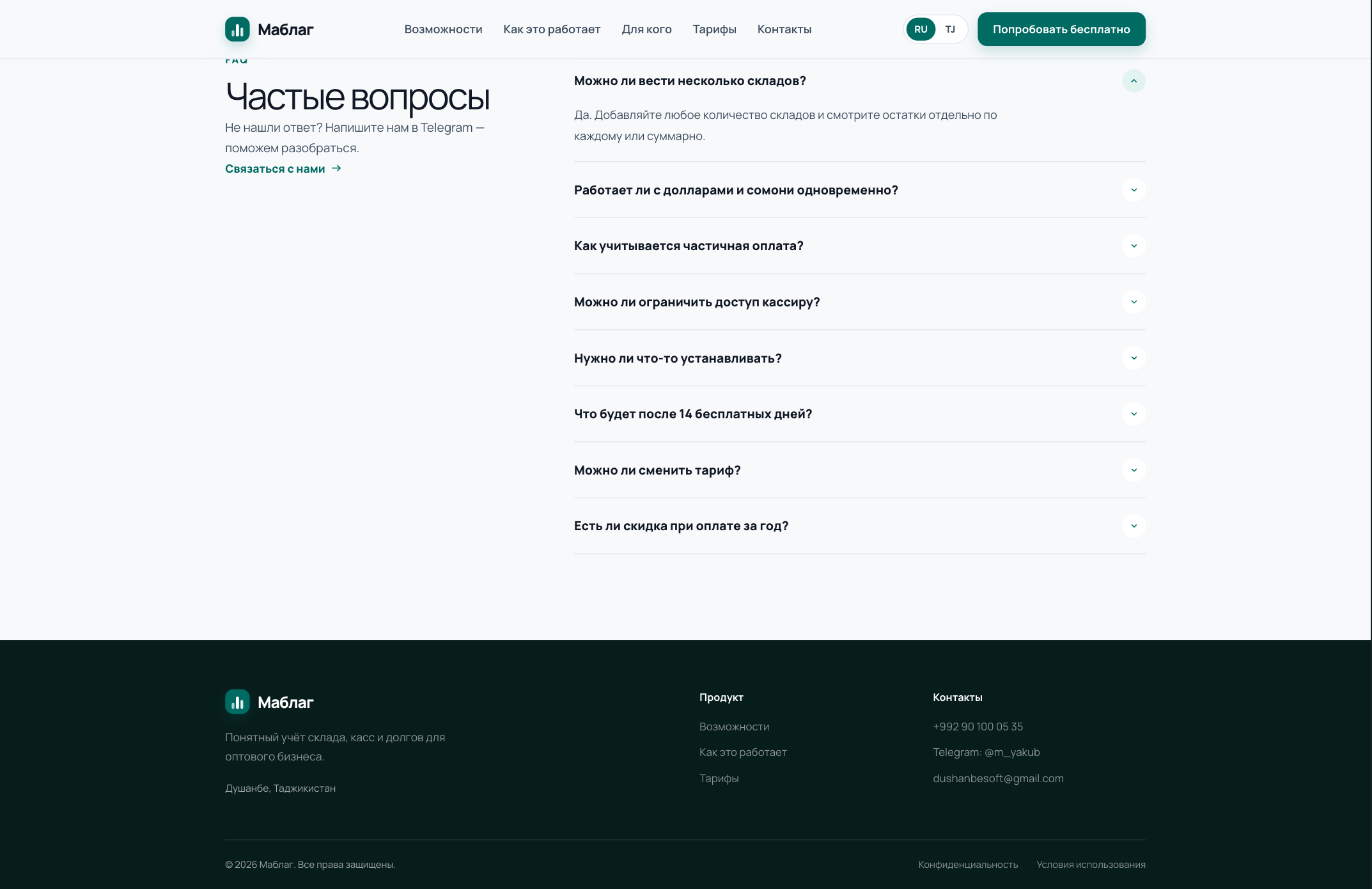Click phone number +992 90 100 05 35

click(x=978, y=727)
